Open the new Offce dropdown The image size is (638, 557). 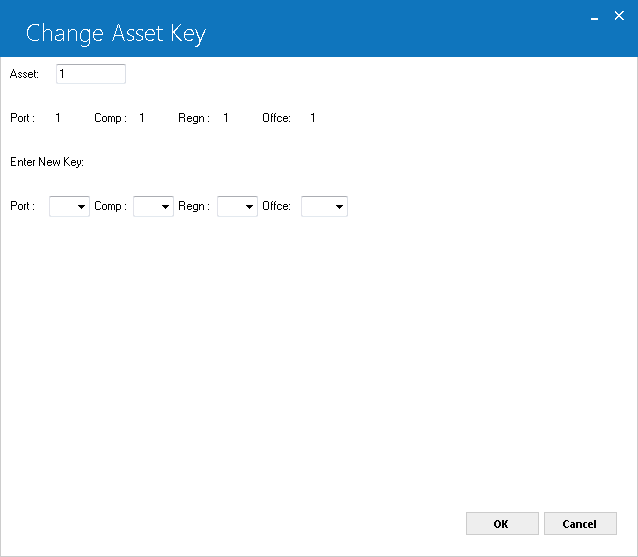324,206
